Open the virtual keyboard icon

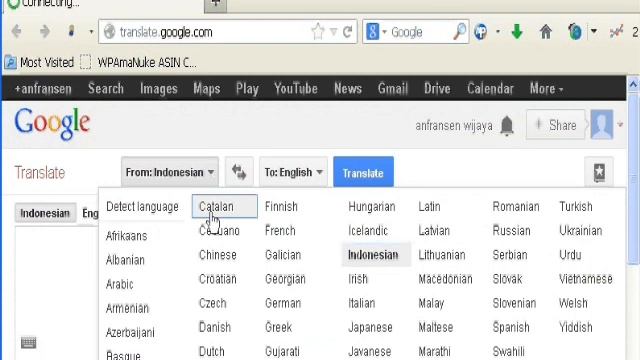[x=29, y=342]
